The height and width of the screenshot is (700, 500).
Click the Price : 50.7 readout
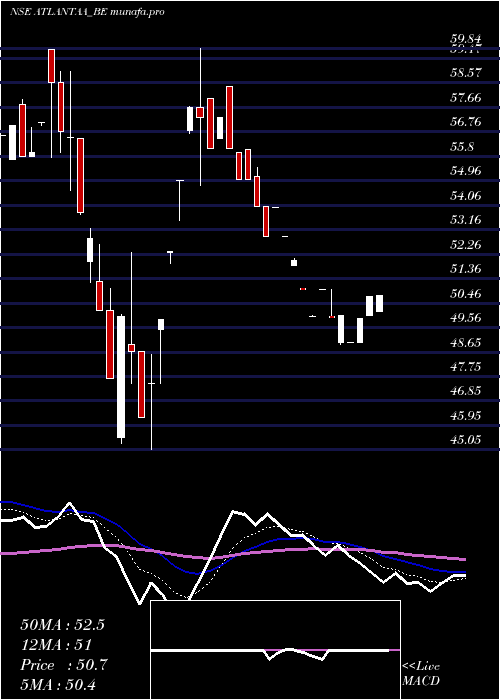(64, 665)
